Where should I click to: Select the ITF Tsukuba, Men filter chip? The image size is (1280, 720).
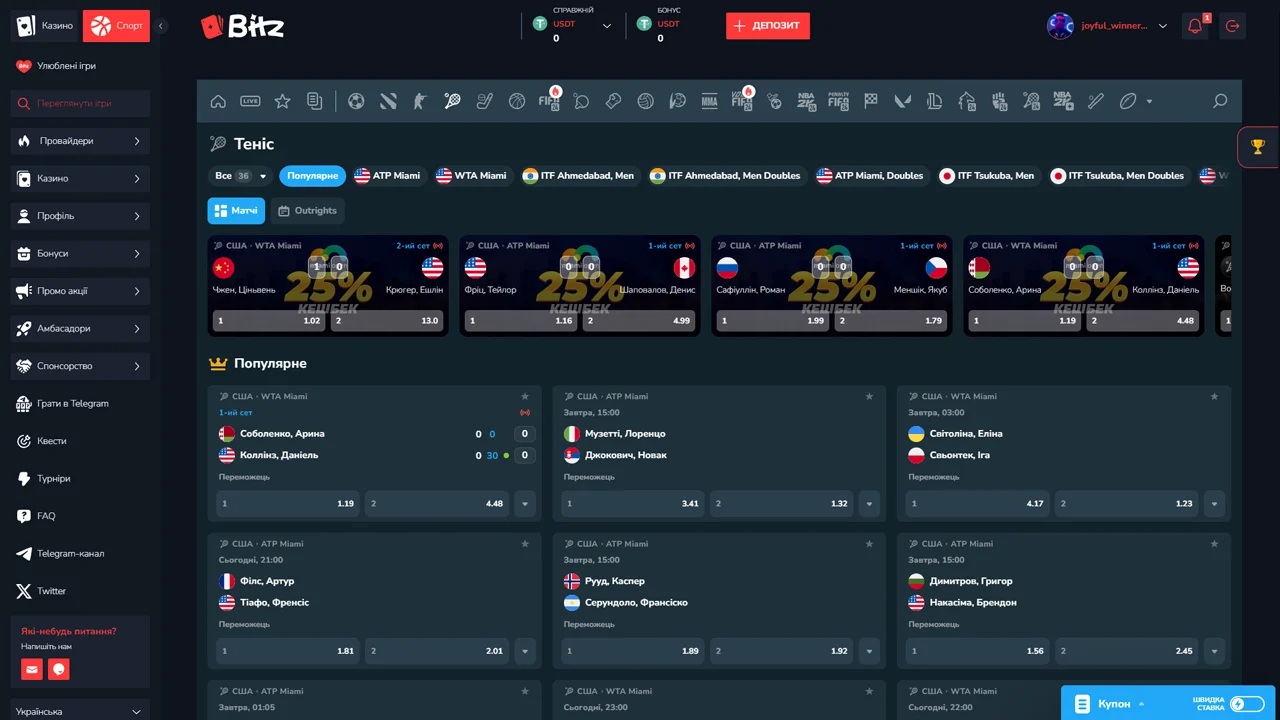pos(987,176)
